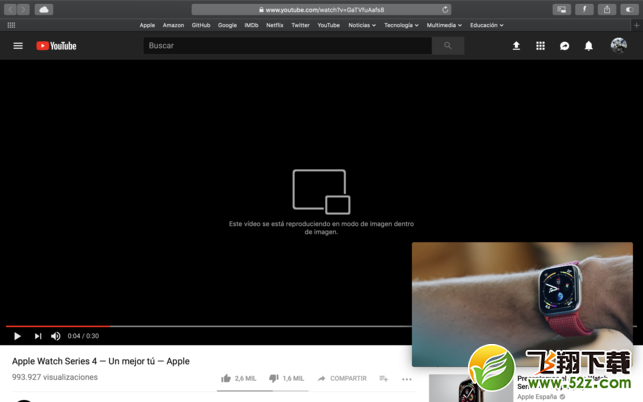This screenshot has height=402, width=643.
Task: Expand the Educación bookmarks folder
Action: [x=487, y=25]
